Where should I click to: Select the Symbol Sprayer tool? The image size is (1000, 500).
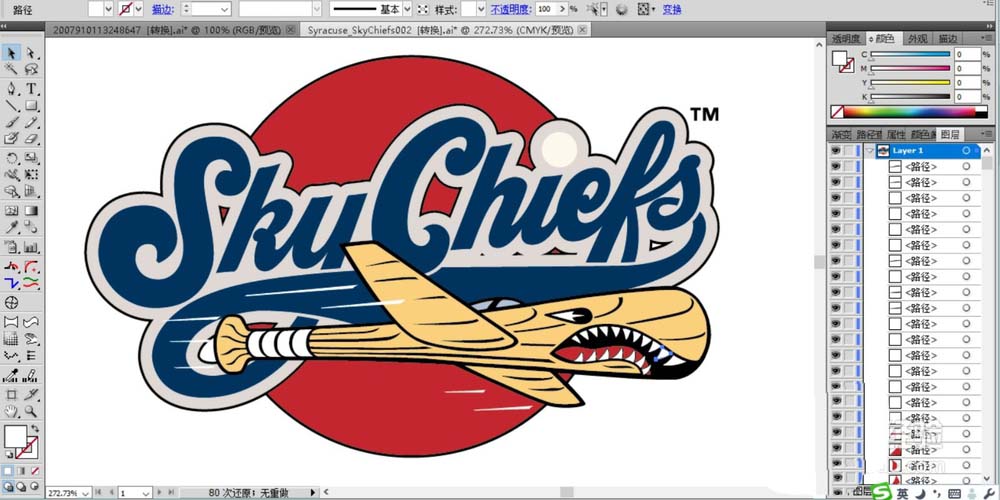pyautogui.click(x=11, y=247)
